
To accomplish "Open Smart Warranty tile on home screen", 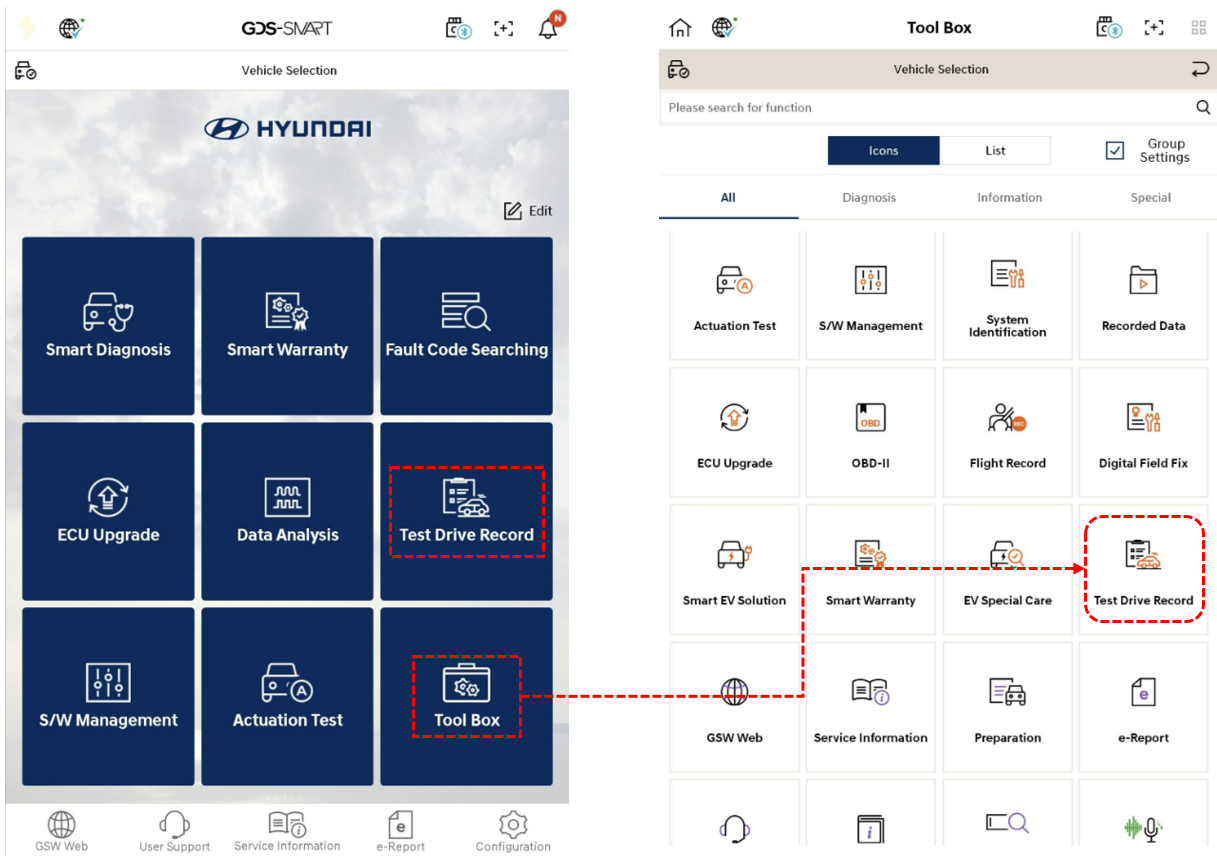I will (287, 326).
